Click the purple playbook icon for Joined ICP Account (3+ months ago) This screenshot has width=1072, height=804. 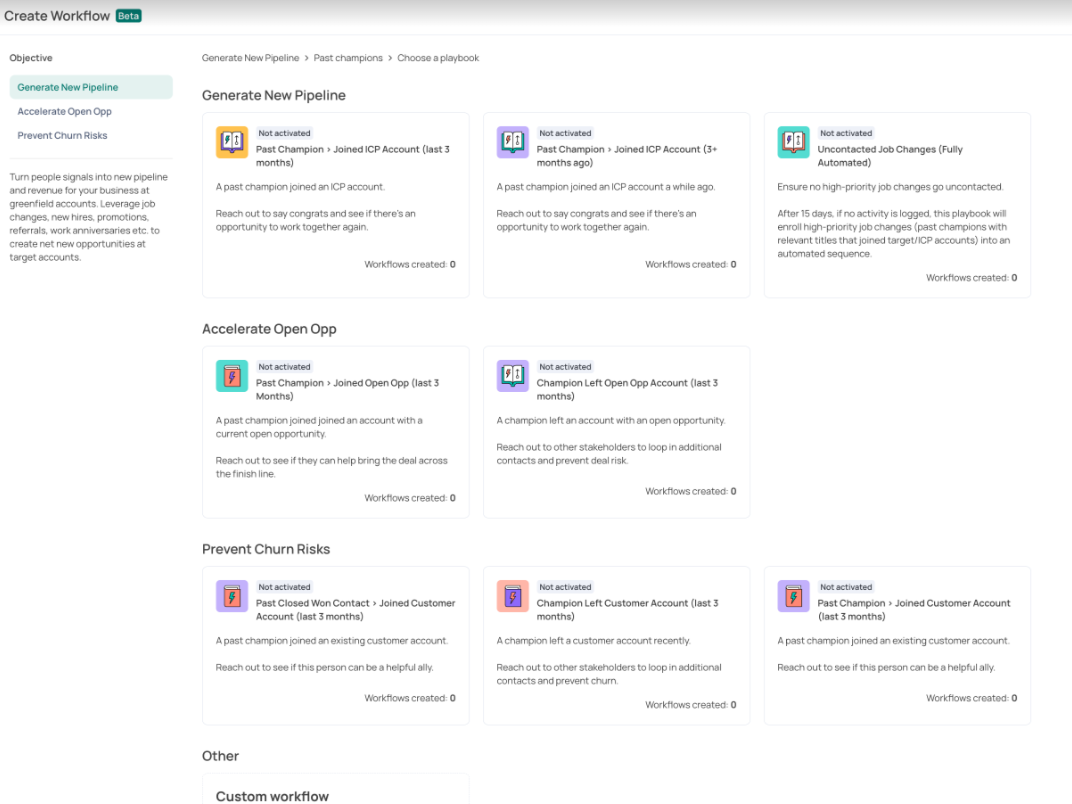pos(512,142)
